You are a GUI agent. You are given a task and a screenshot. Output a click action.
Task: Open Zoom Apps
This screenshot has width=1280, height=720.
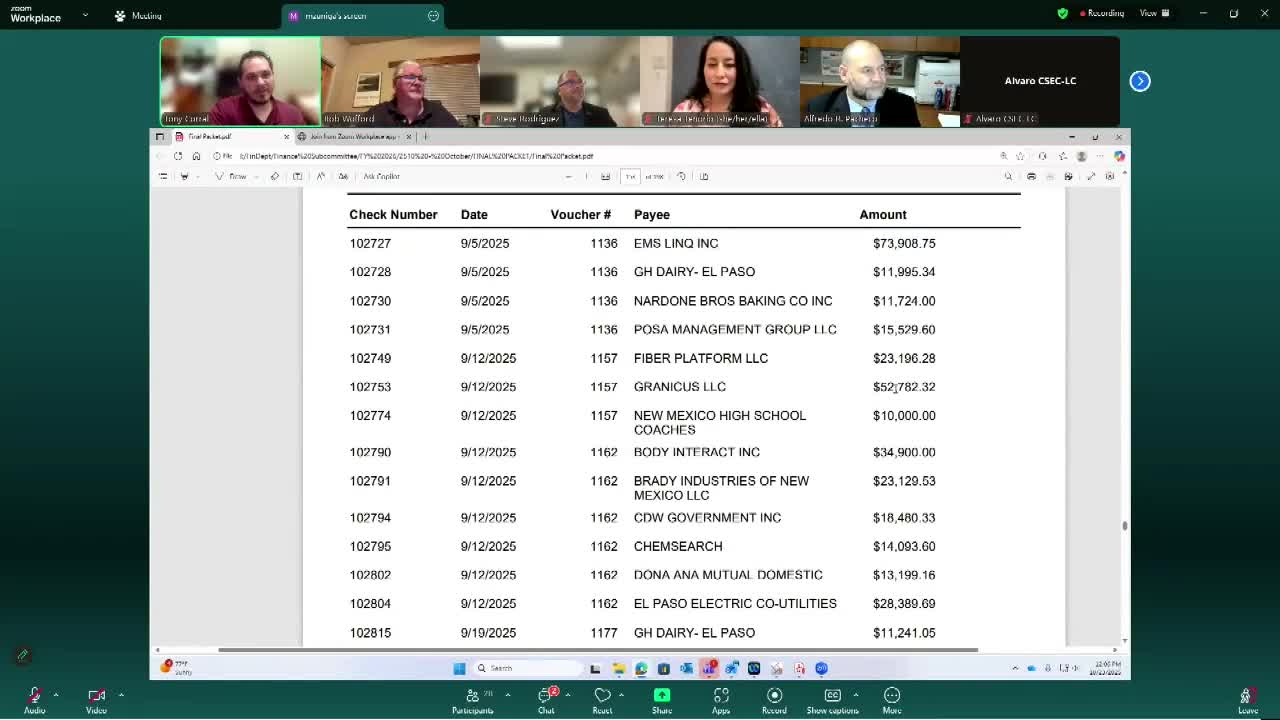(x=721, y=700)
